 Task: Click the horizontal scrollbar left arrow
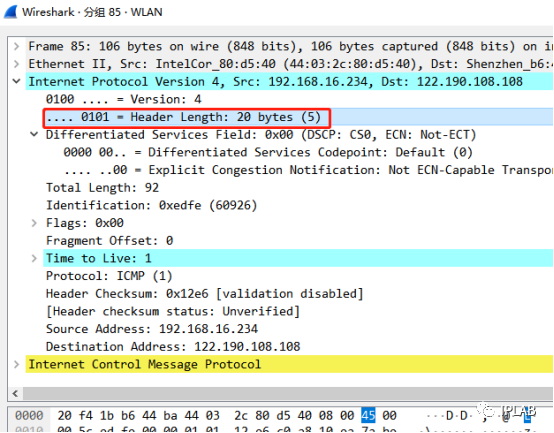(x=15, y=393)
